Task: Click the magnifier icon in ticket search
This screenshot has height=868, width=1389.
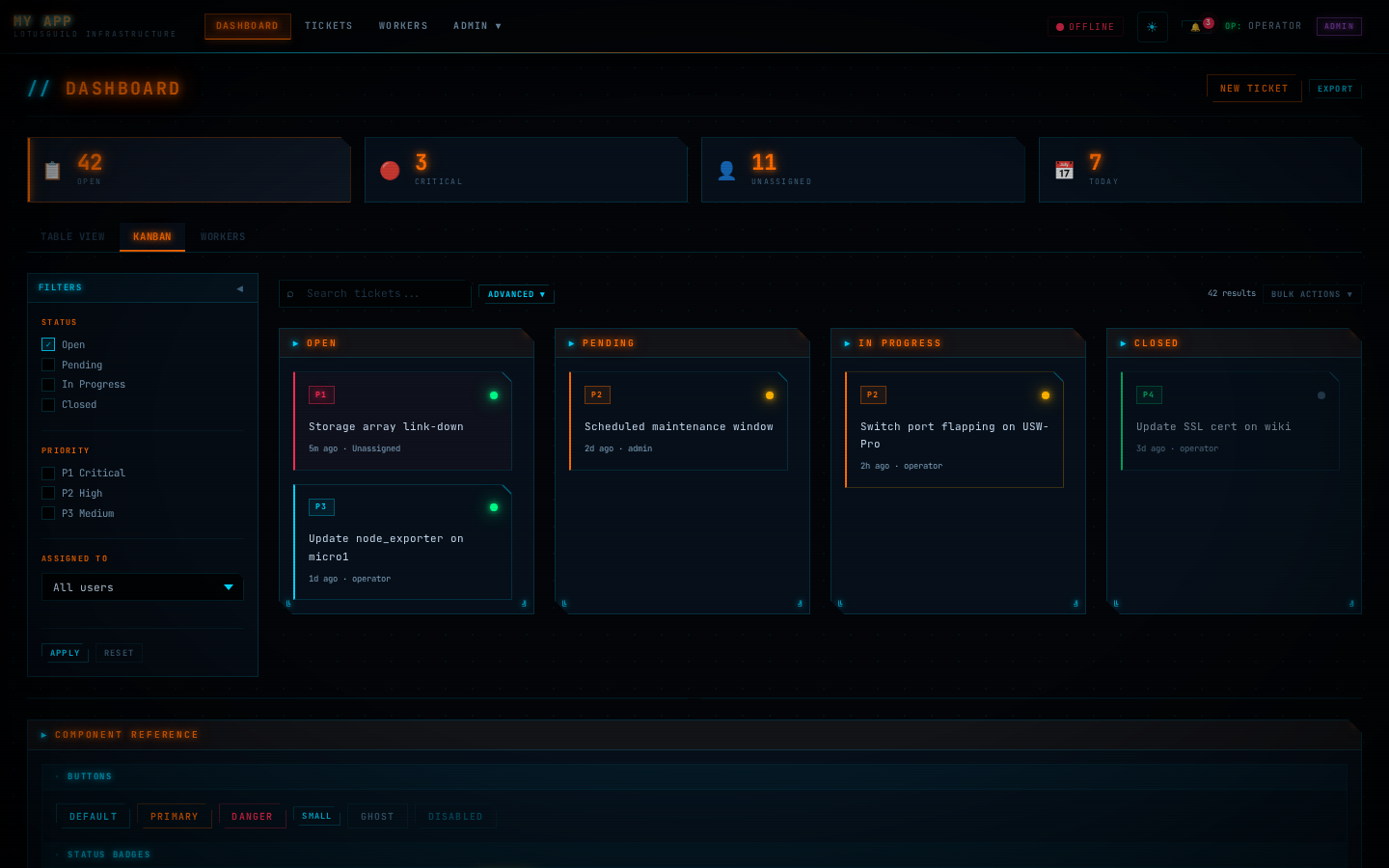Action: (290, 294)
